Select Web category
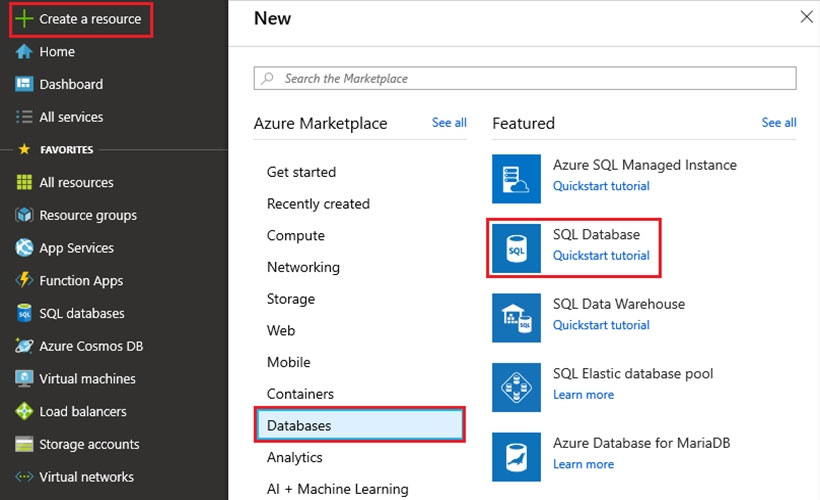This screenshot has height=500, width=820. (281, 331)
